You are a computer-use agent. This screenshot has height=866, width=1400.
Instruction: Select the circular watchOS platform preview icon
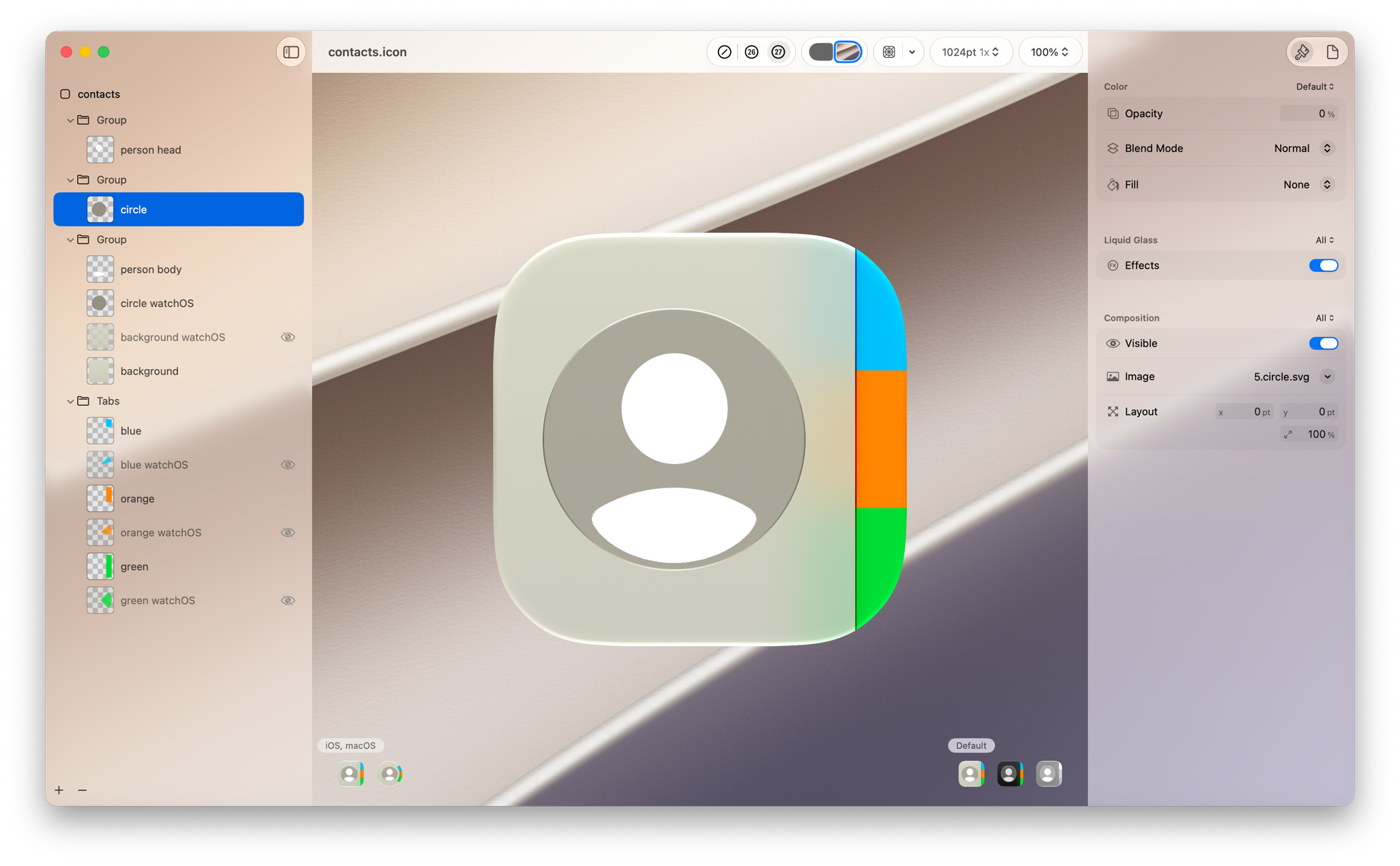click(x=391, y=774)
